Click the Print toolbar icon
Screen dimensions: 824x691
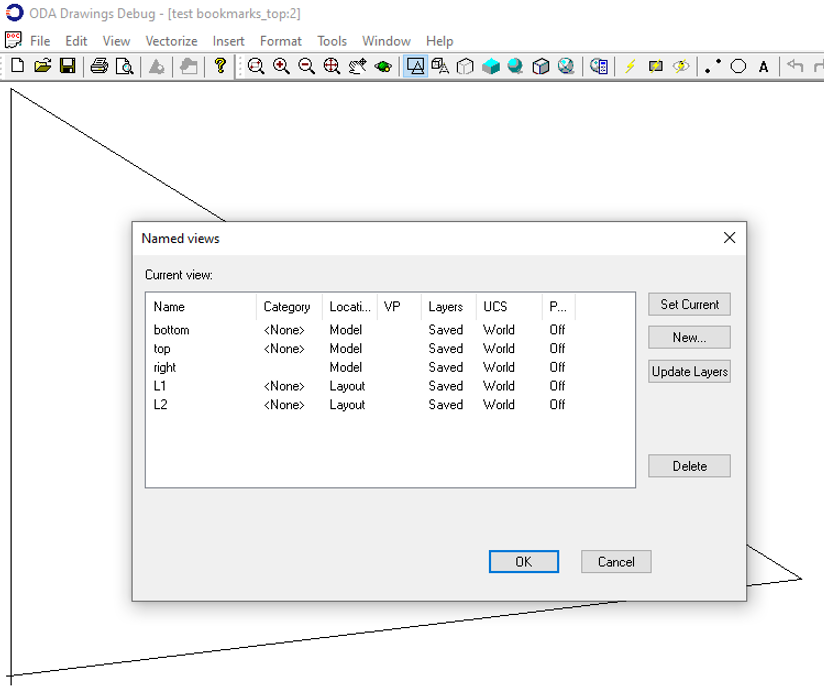100,69
